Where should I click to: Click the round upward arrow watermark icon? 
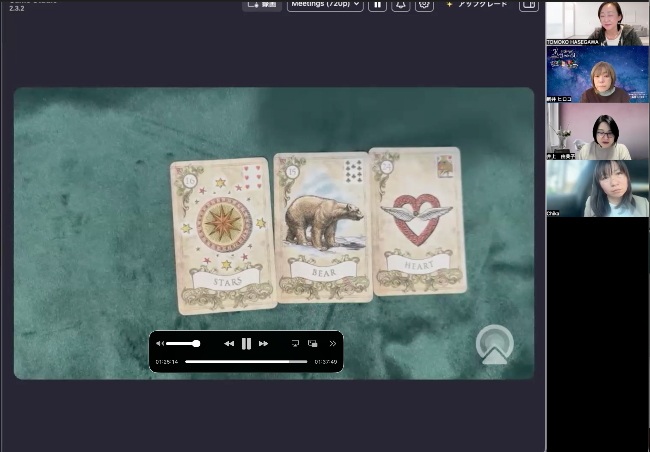tap(494, 344)
